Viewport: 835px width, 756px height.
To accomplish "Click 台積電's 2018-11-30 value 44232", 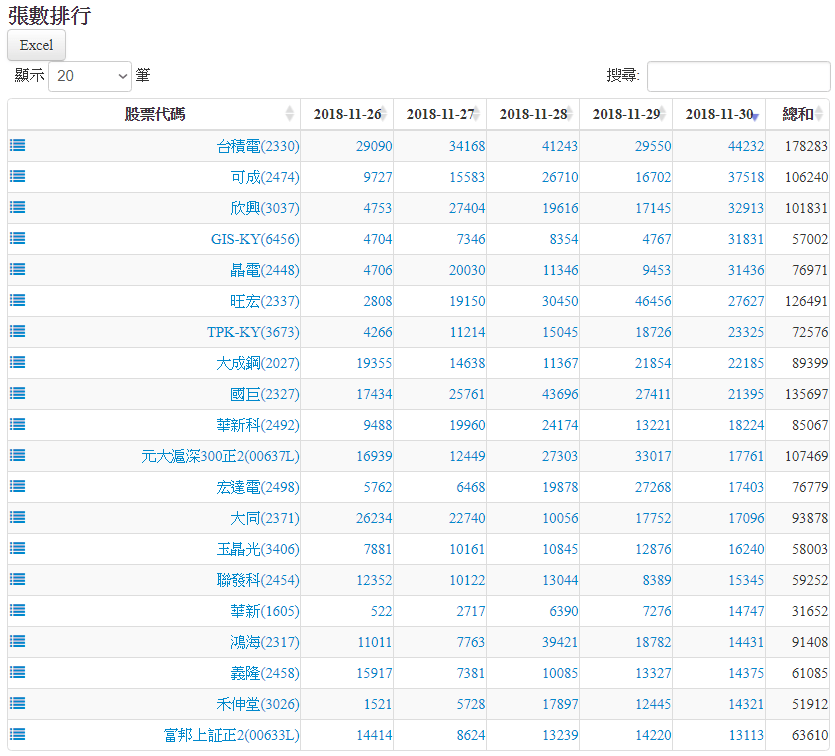I will point(746,146).
